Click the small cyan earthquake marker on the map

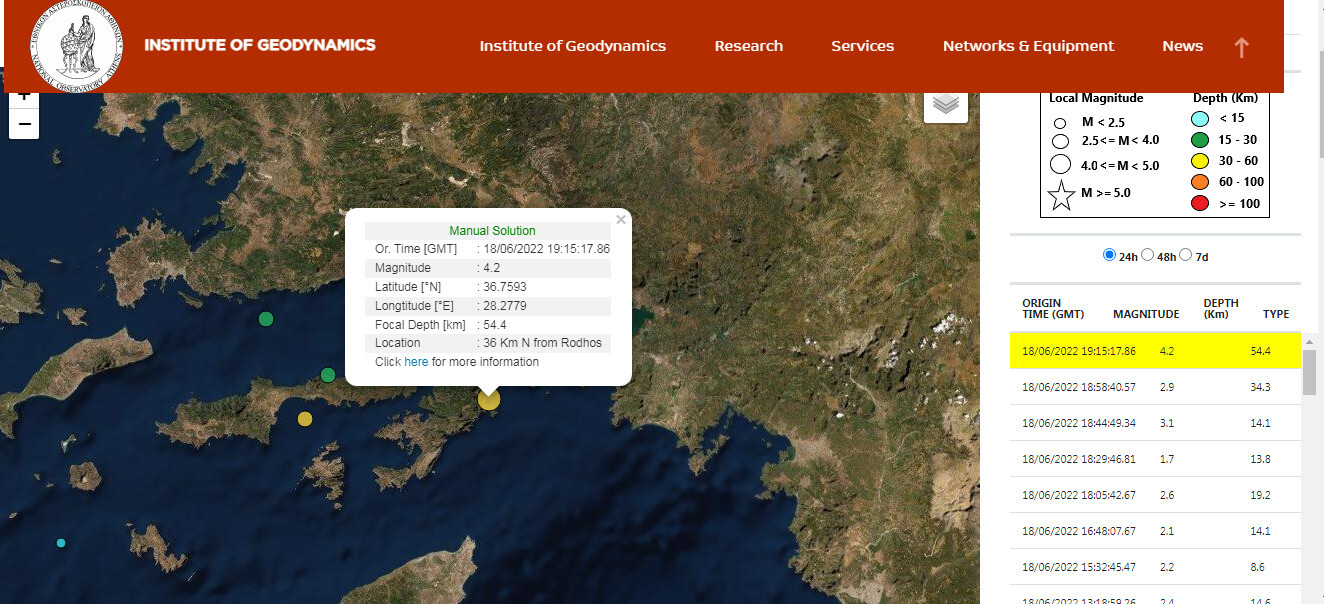[61, 543]
